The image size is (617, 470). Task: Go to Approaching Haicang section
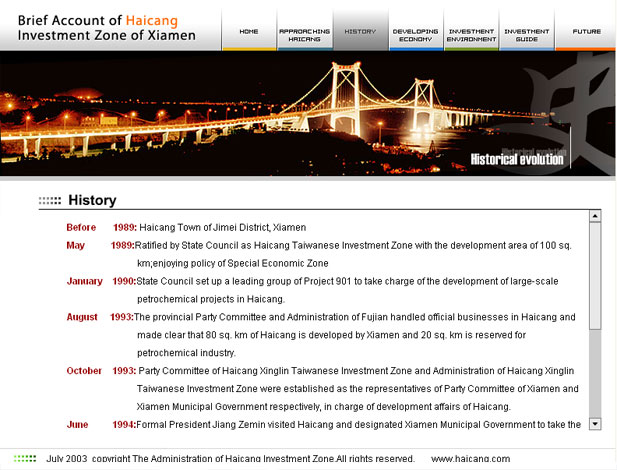coord(304,34)
